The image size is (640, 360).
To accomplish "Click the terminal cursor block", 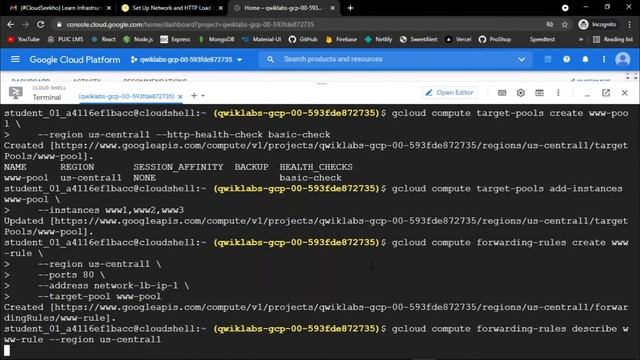I will (x=7, y=350).
